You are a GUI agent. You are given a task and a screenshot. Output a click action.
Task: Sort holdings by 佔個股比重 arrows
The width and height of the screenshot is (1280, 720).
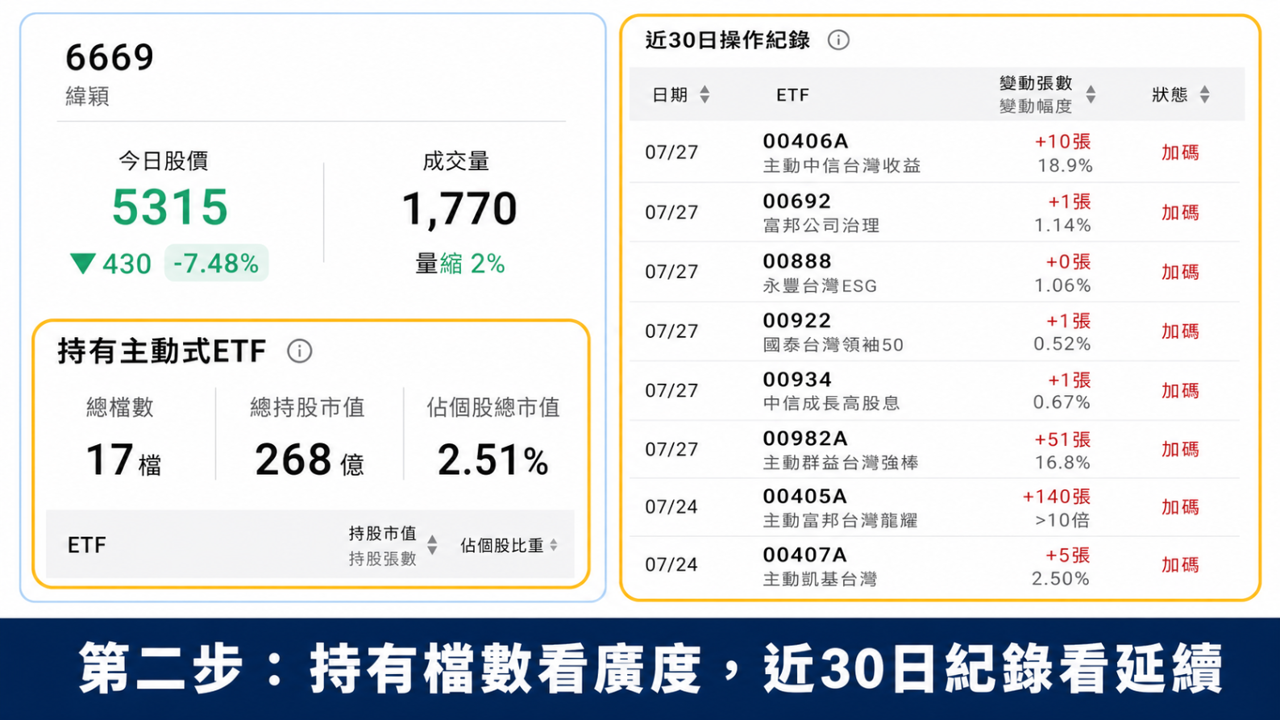click(x=553, y=545)
